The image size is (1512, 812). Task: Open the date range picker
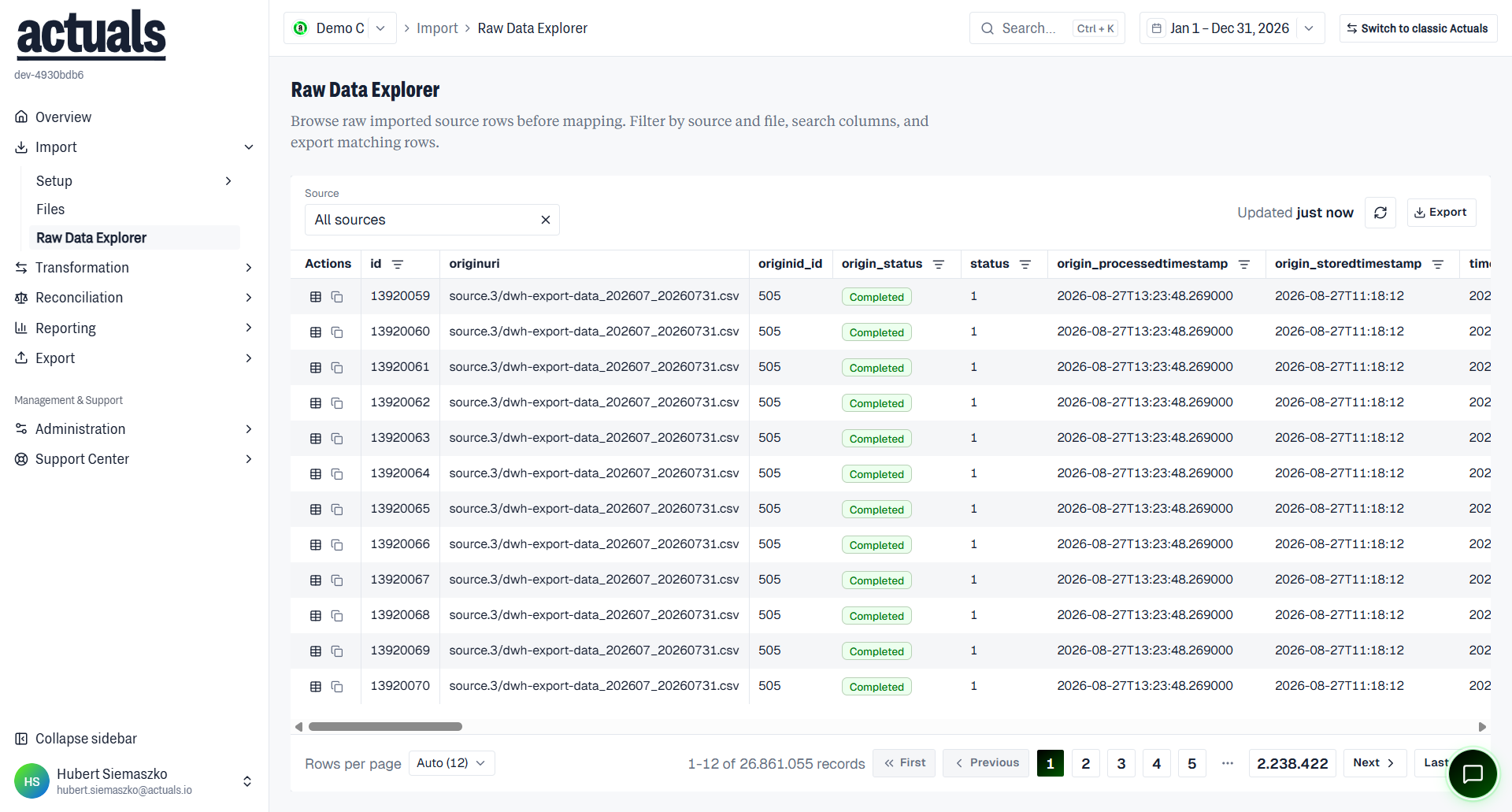click(1232, 28)
